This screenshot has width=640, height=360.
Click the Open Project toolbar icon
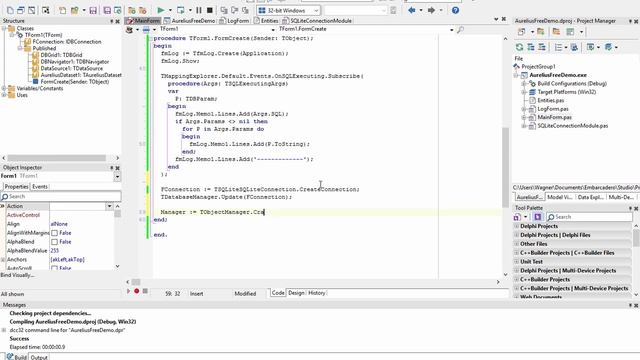[x=74, y=10]
